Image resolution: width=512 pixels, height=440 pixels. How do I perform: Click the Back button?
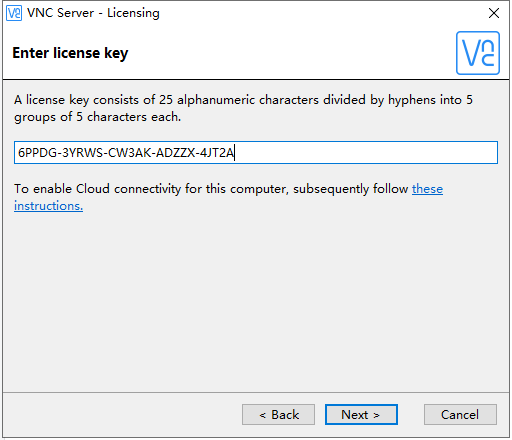278,415
